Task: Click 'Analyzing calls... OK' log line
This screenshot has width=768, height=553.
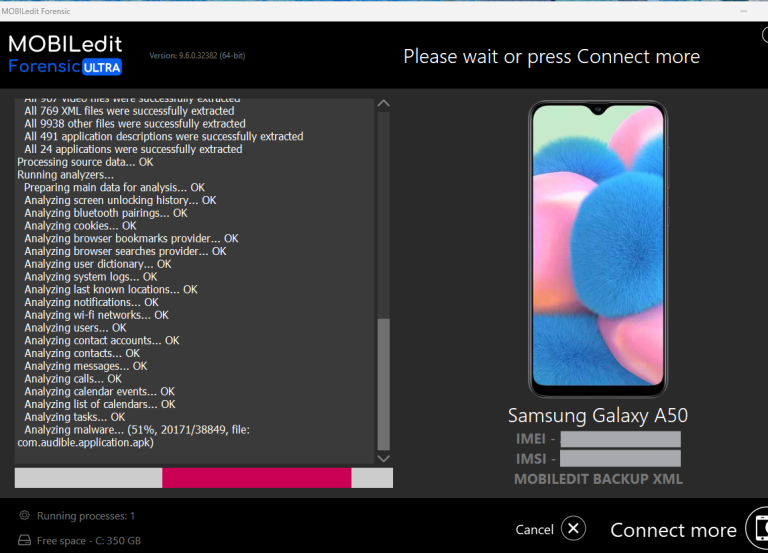Action: pos(73,379)
